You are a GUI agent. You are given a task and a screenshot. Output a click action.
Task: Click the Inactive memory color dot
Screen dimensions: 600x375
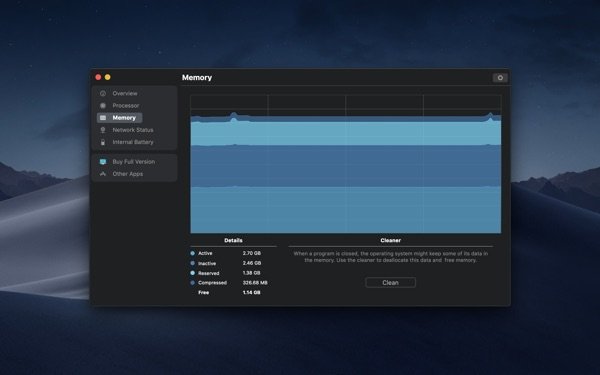(x=192, y=263)
